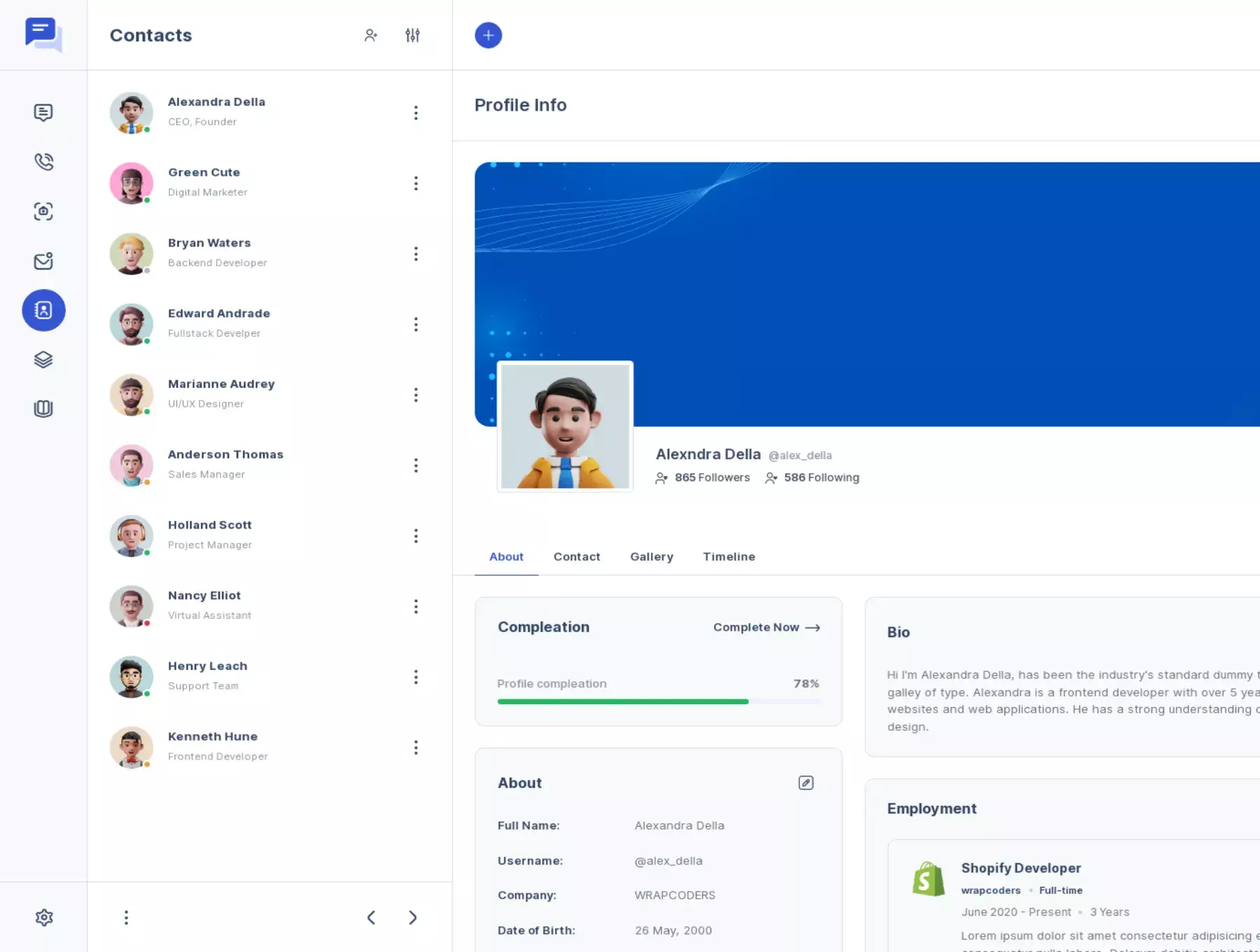Open the camera capture sidebar icon
1260x952 pixels.
coord(43,211)
